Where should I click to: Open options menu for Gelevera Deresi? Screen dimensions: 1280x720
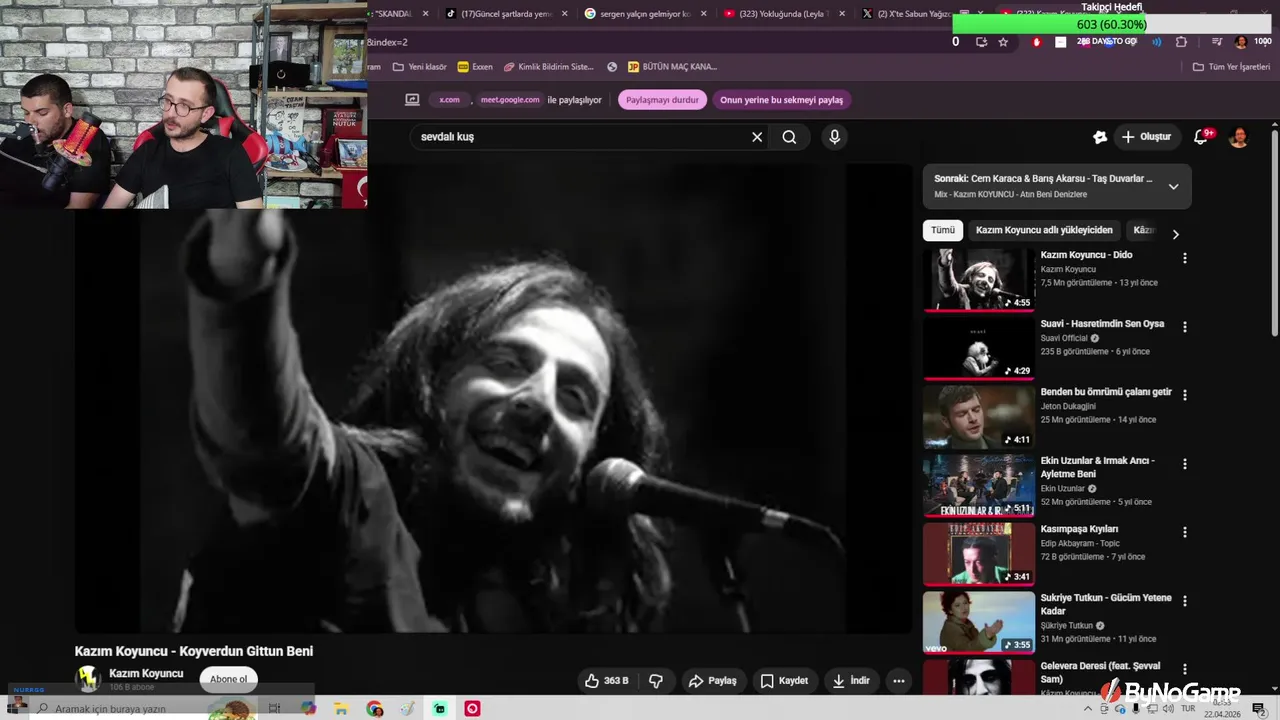[x=1185, y=669]
